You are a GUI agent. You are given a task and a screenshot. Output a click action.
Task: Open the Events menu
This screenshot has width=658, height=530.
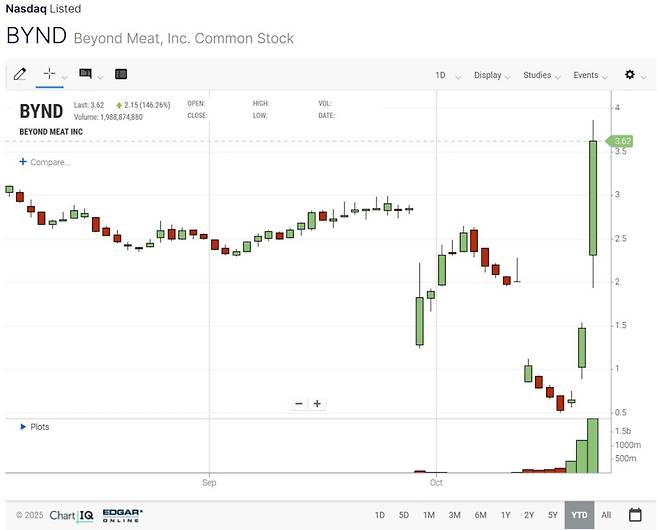tap(590, 75)
